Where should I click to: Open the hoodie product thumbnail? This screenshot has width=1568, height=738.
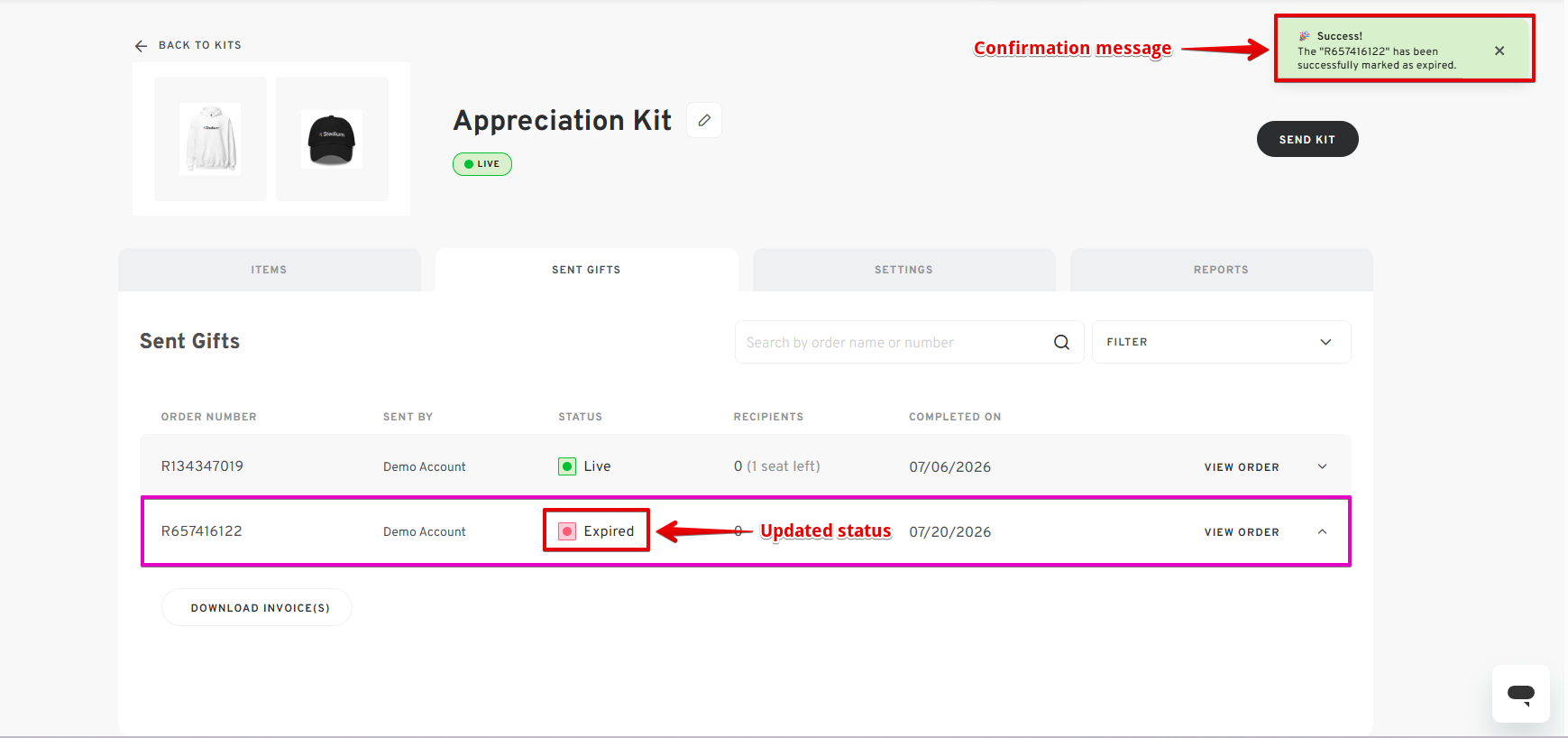click(x=210, y=139)
